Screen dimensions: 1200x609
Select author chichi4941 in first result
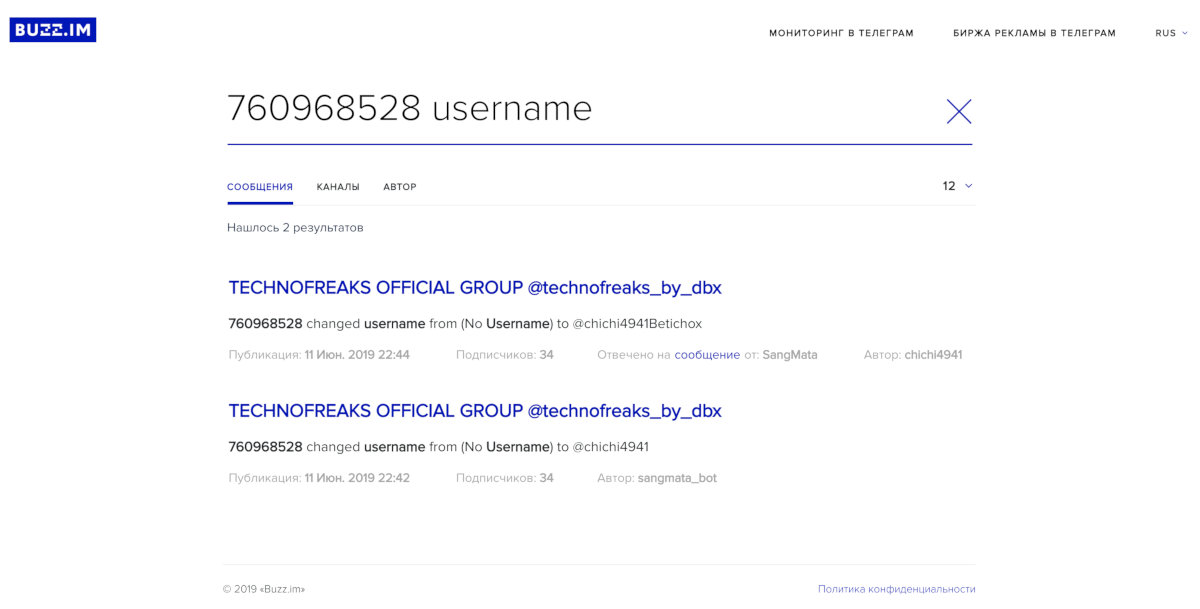click(x=933, y=355)
